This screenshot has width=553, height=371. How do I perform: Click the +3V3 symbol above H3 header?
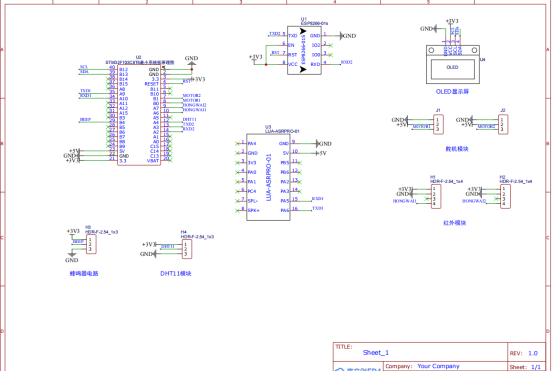pyautogui.click(x=73, y=232)
